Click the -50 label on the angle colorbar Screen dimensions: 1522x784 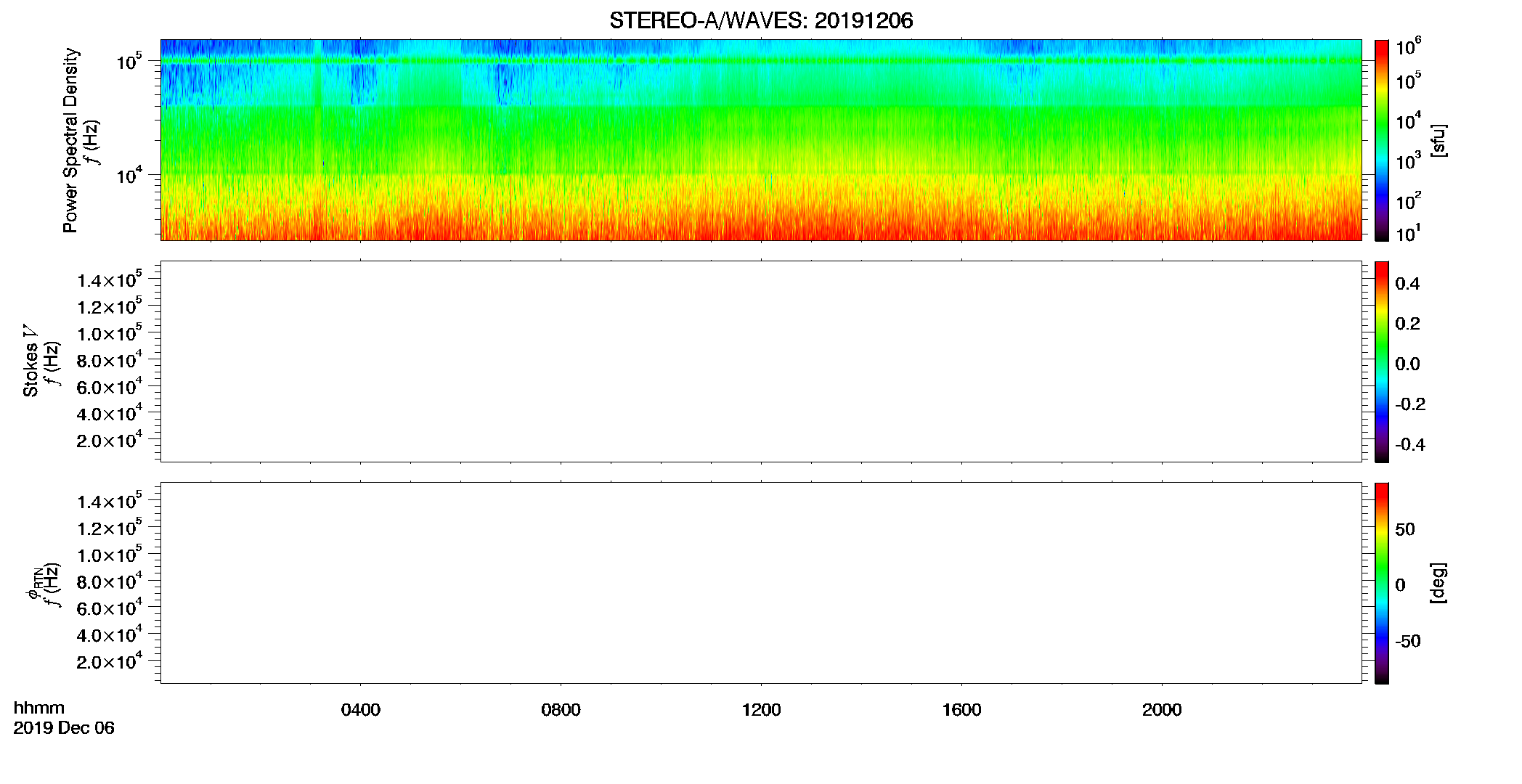click(1408, 642)
